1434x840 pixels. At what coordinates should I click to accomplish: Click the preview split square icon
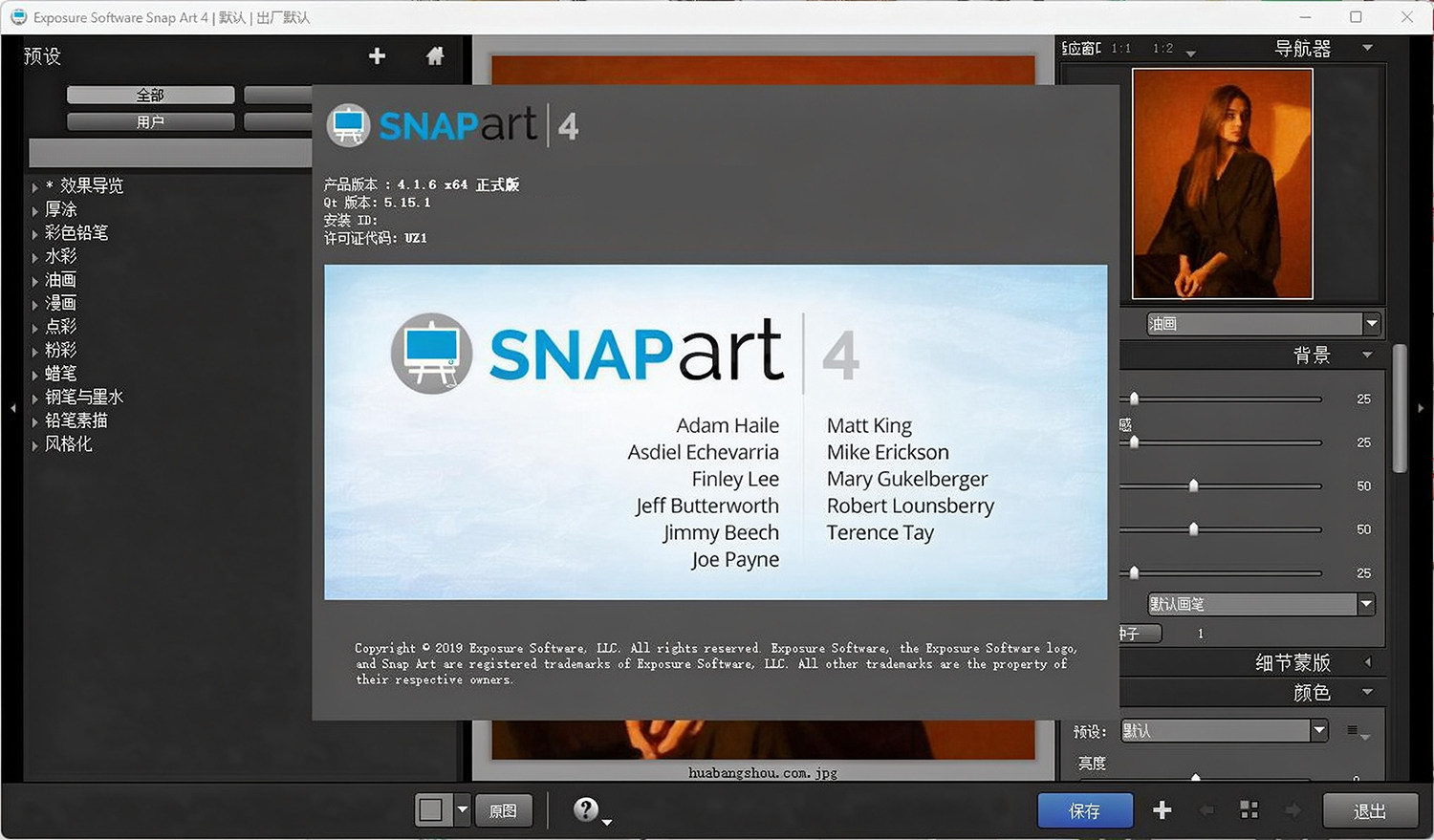coord(431,810)
